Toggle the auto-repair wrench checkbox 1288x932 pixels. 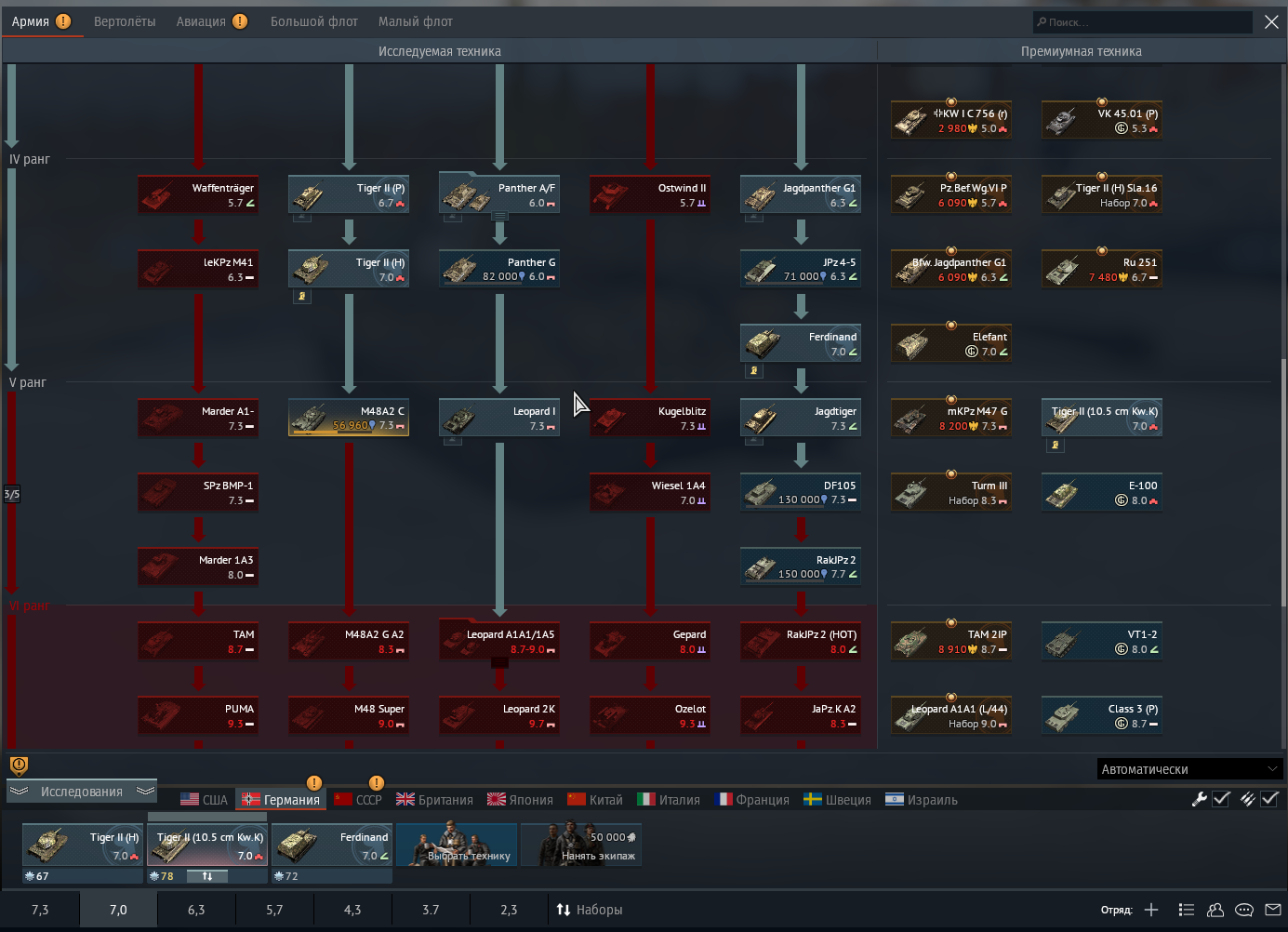(x=1221, y=799)
